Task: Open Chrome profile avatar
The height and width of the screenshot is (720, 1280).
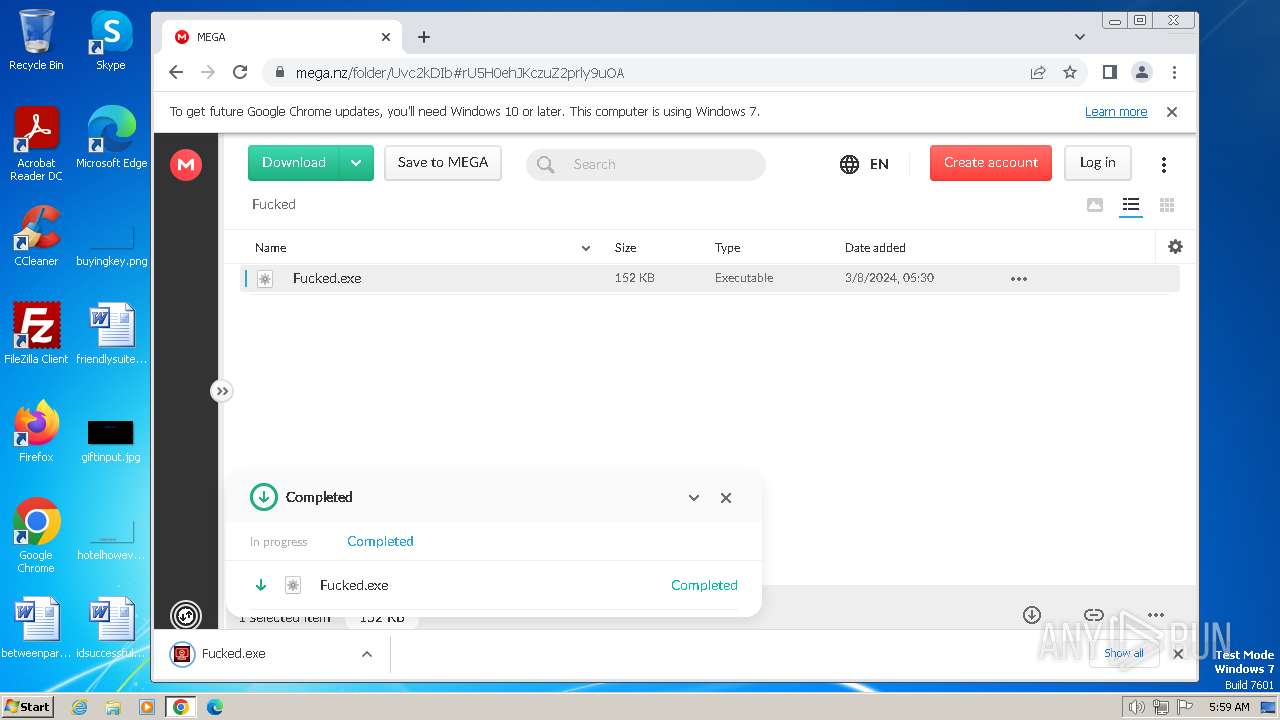Action: pos(1141,72)
